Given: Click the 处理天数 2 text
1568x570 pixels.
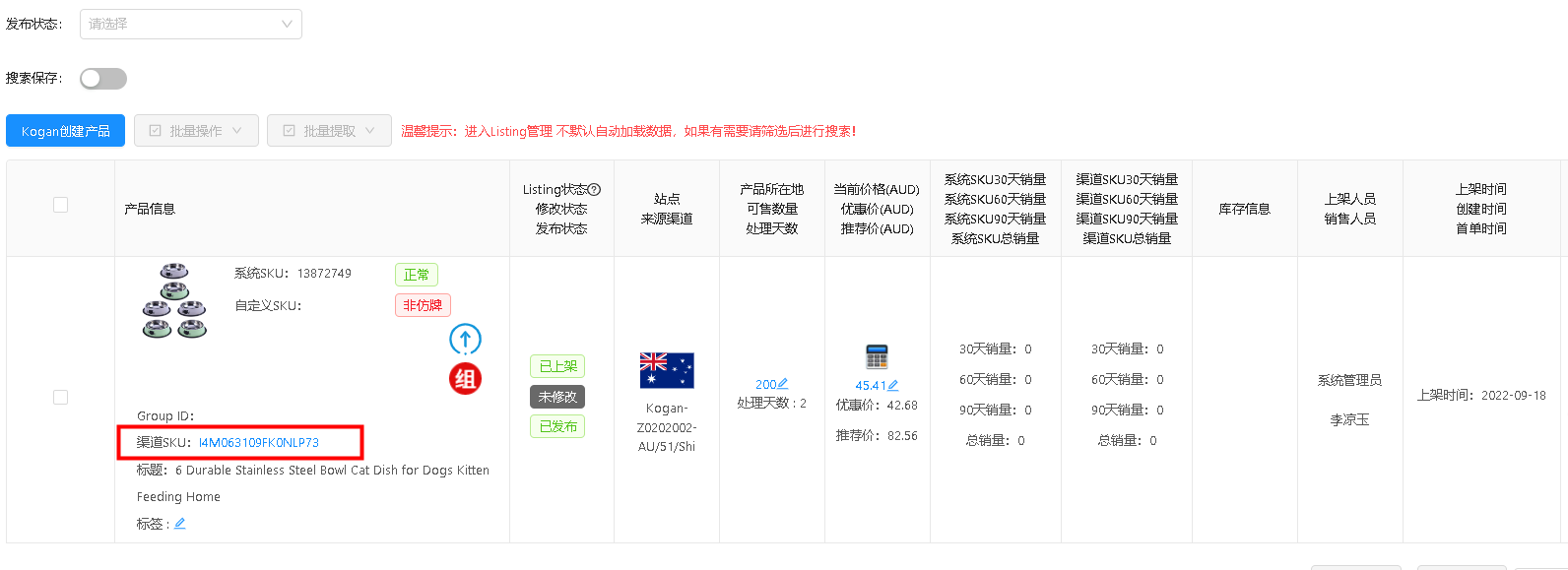Looking at the screenshot, I should pyautogui.click(x=771, y=404).
